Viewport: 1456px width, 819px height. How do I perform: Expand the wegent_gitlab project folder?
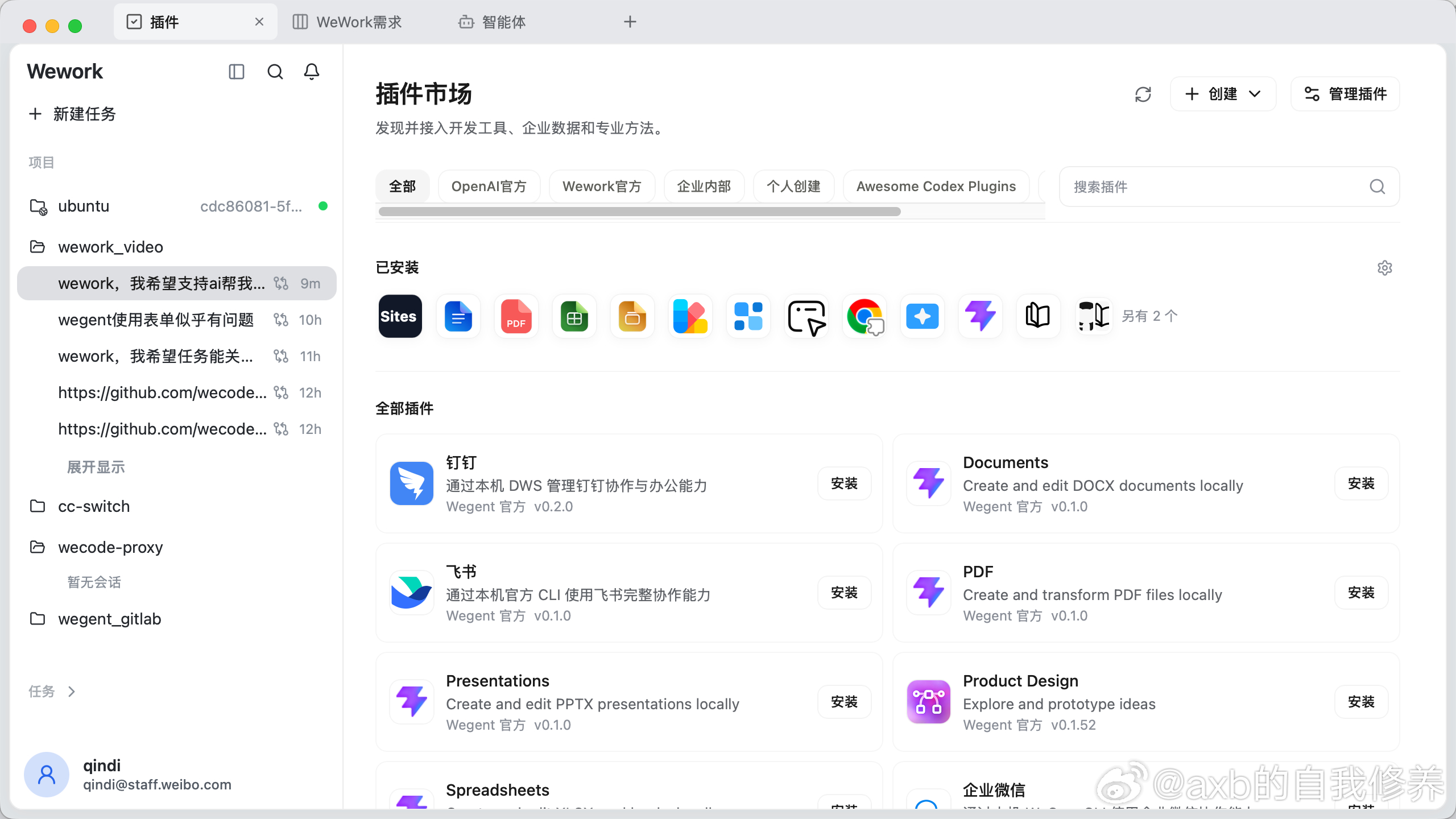pyautogui.click(x=38, y=619)
